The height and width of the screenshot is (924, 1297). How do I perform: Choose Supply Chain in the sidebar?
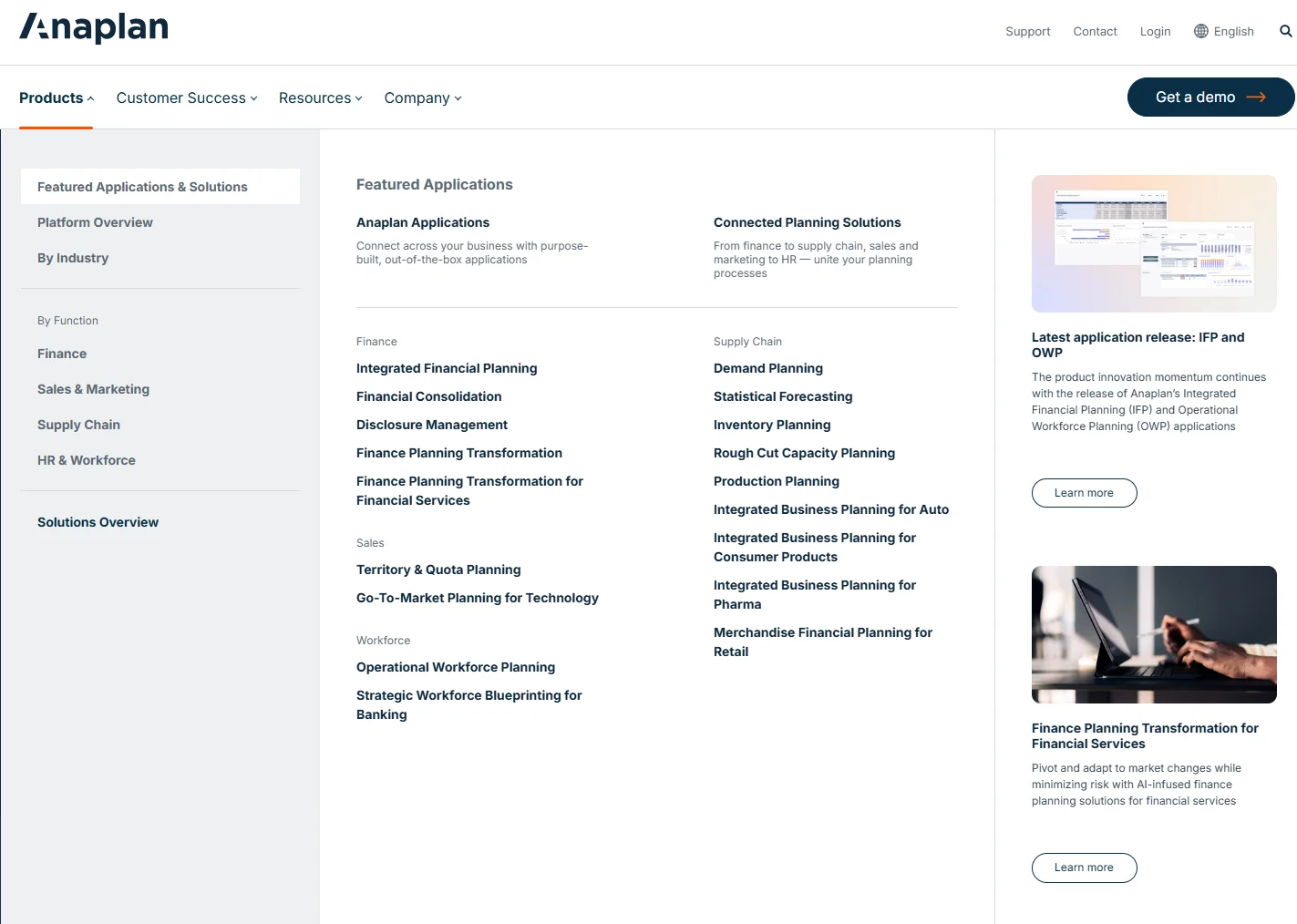coord(78,425)
